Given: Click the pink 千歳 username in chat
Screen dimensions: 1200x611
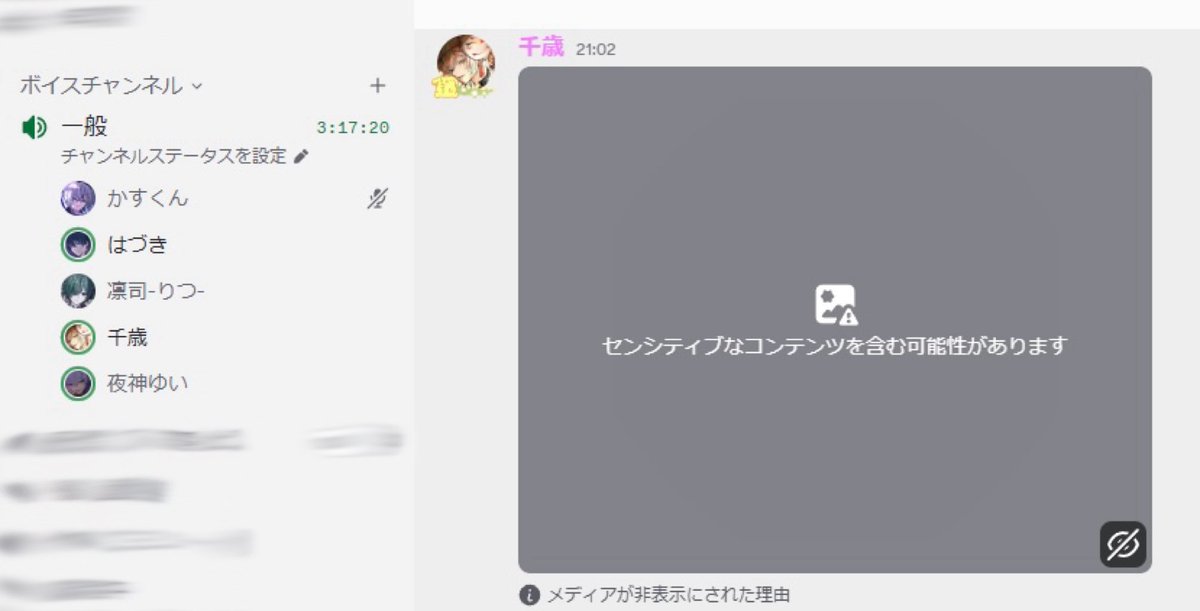Looking at the screenshot, I should point(541,47).
